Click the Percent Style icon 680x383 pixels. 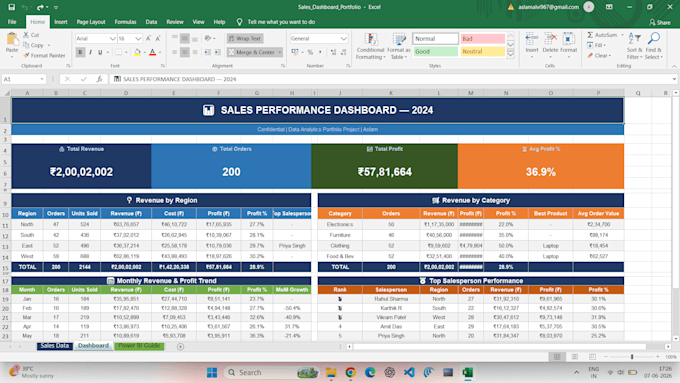coord(310,52)
